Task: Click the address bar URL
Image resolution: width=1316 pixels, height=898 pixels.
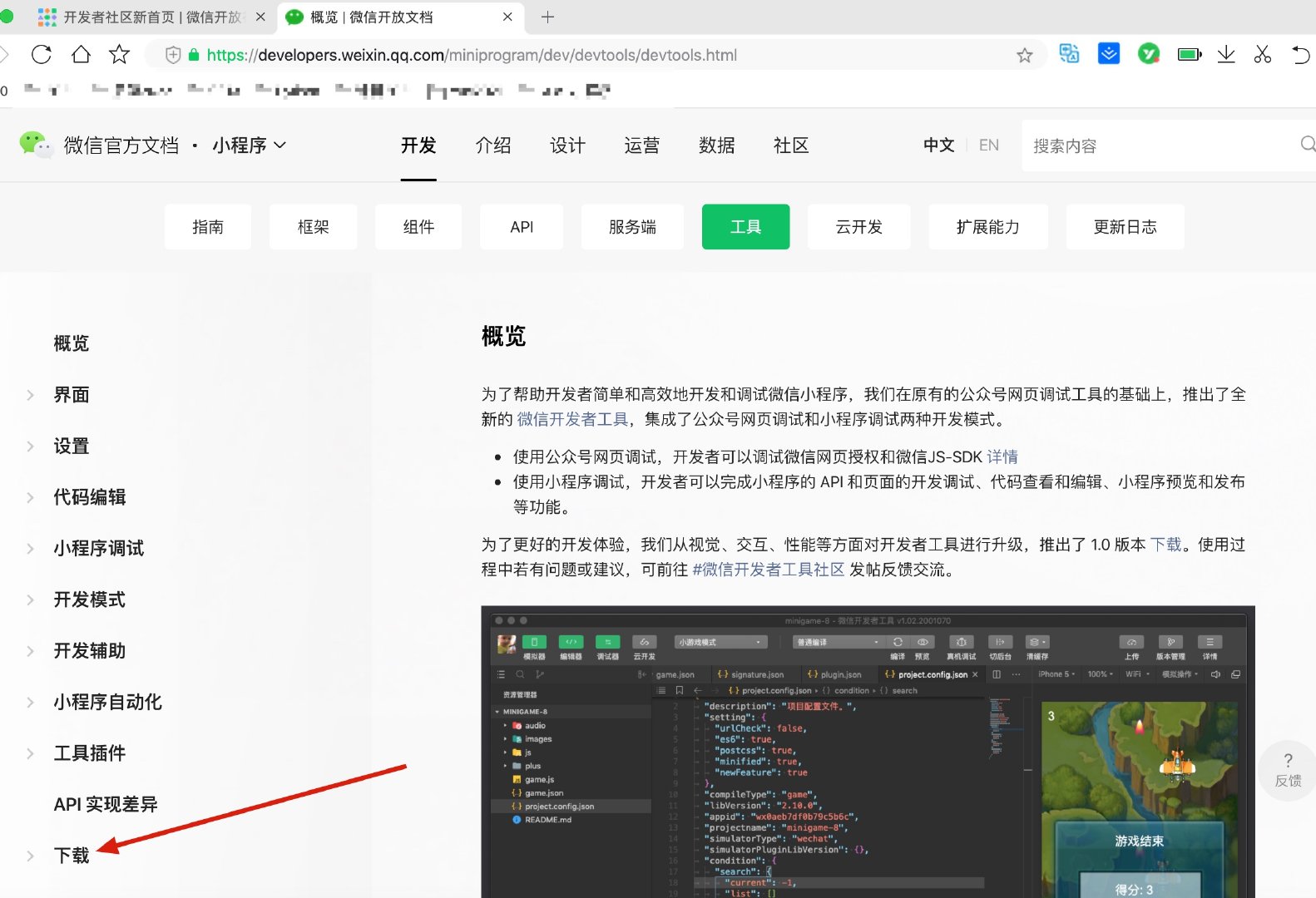Action: pos(472,55)
